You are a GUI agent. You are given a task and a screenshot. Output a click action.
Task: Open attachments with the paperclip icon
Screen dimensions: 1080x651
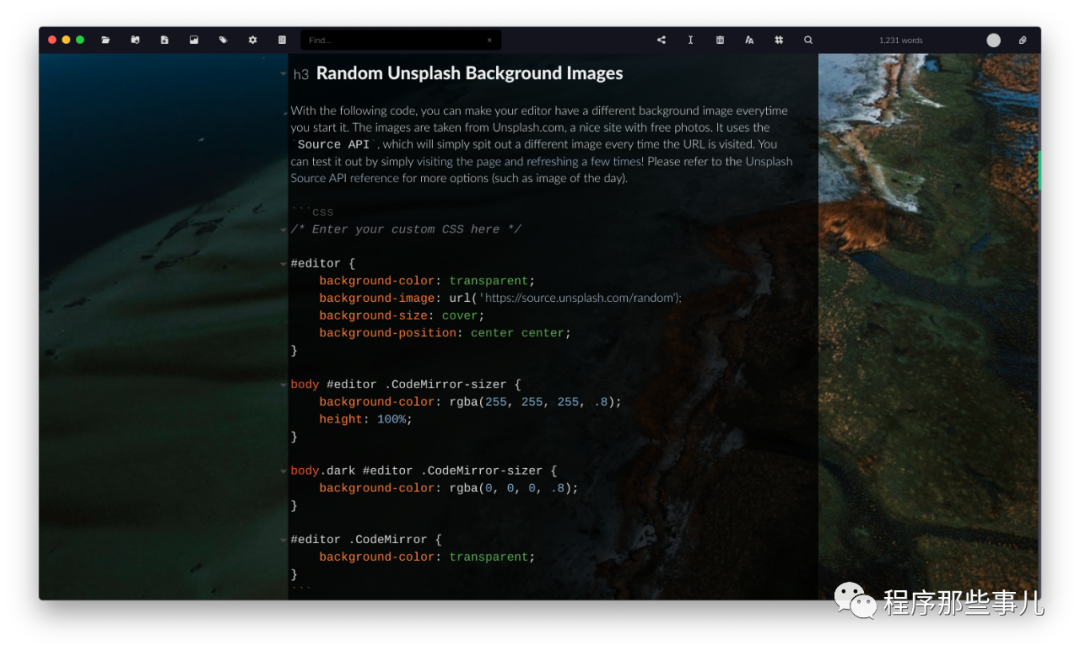[1022, 40]
